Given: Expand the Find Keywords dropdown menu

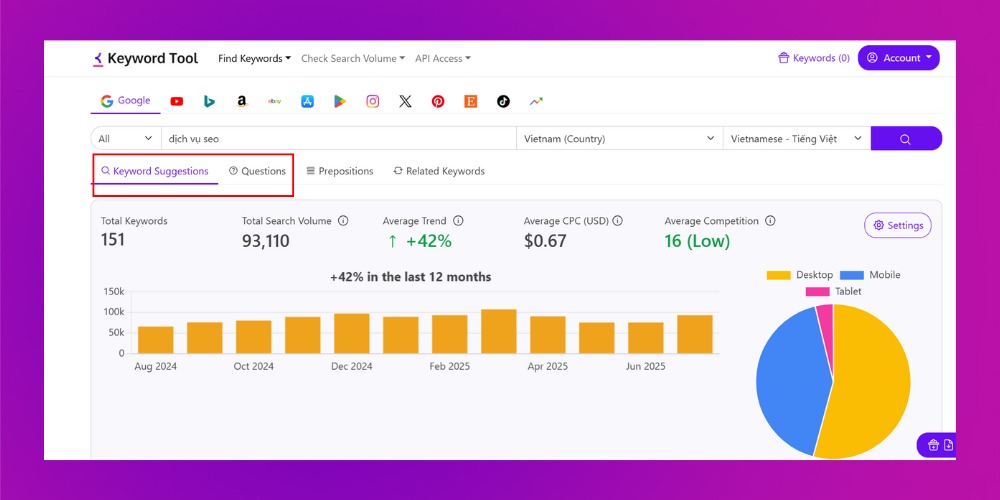Looking at the screenshot, I should coord(254,58).
